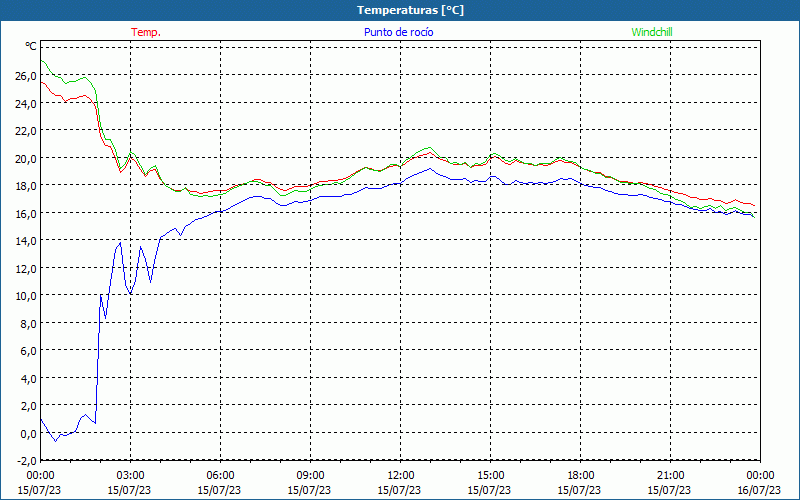
Task: Click the 10,0 y-axis value
Action: (27, 296)
